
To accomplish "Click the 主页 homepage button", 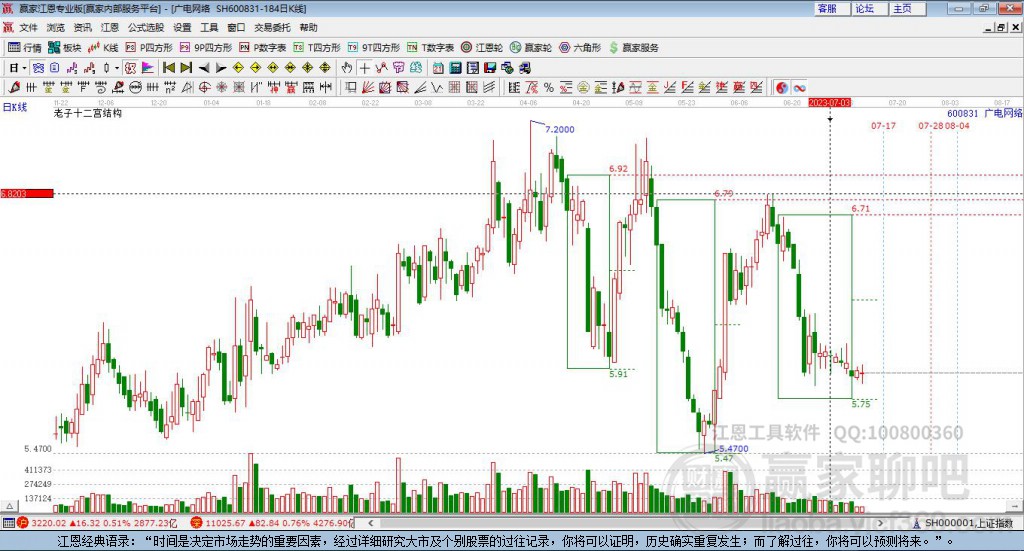I will 907,8.
